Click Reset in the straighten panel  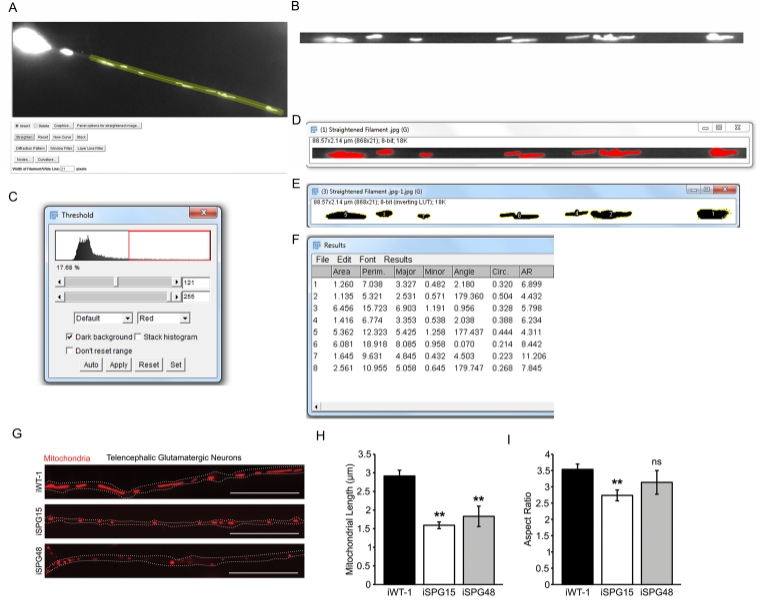43,137
